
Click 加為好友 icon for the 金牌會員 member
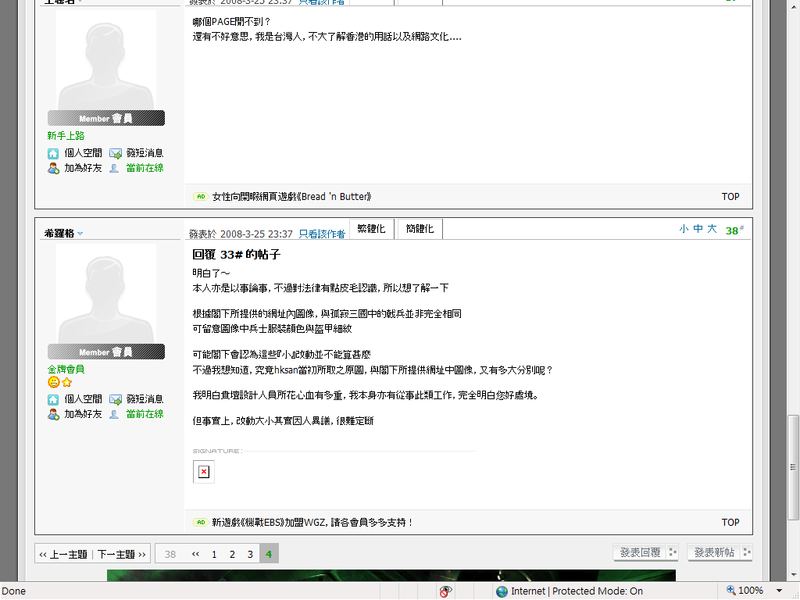tap(53, 414)
